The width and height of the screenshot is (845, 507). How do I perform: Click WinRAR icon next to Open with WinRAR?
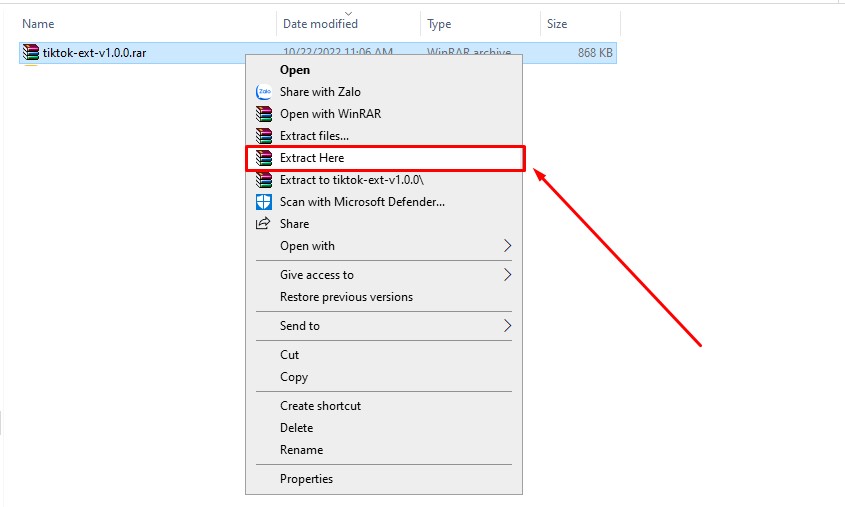click(264, 114)
